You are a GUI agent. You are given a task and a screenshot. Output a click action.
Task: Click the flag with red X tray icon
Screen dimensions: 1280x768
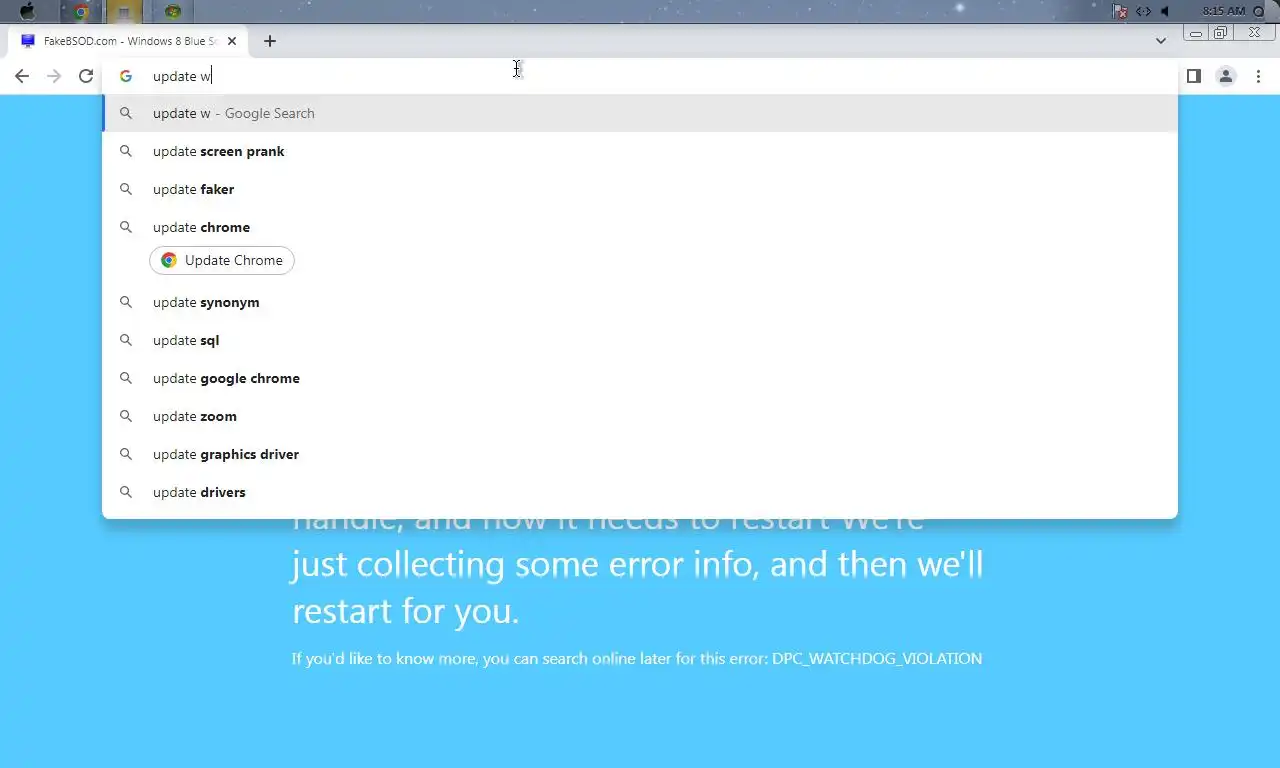click(x=1119, y=11)
